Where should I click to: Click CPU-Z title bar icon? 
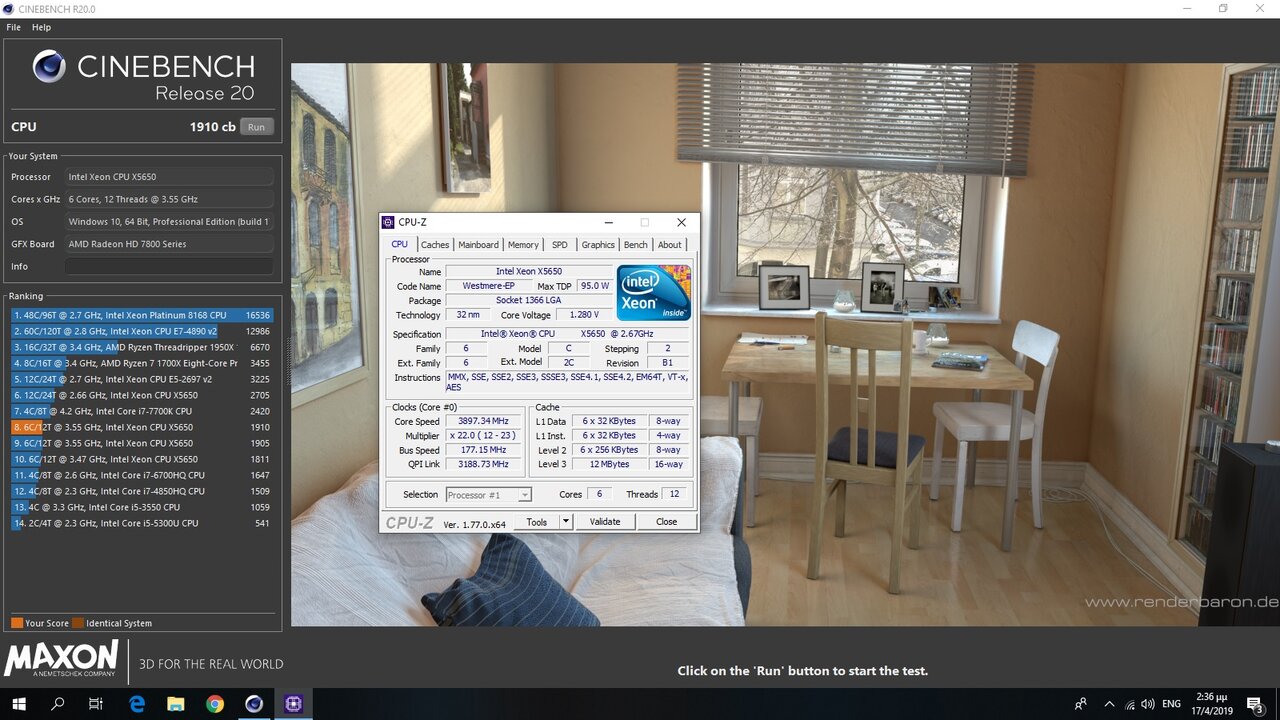click(388, 222)
